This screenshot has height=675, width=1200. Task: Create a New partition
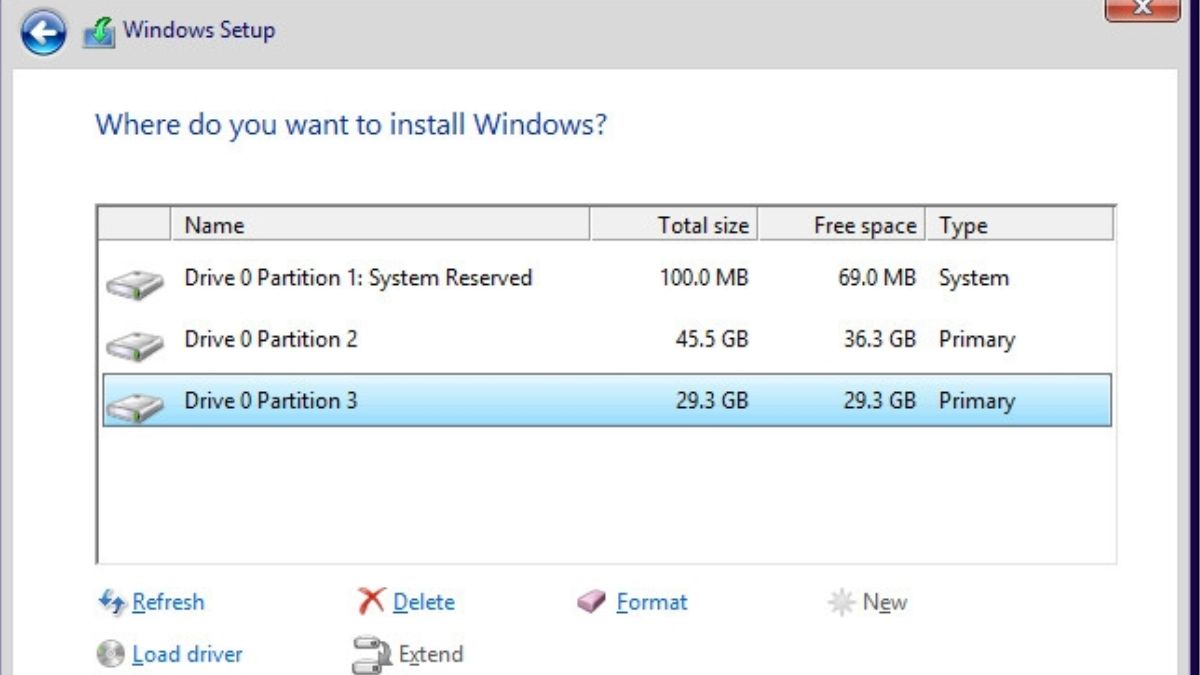tap(885, 602)
